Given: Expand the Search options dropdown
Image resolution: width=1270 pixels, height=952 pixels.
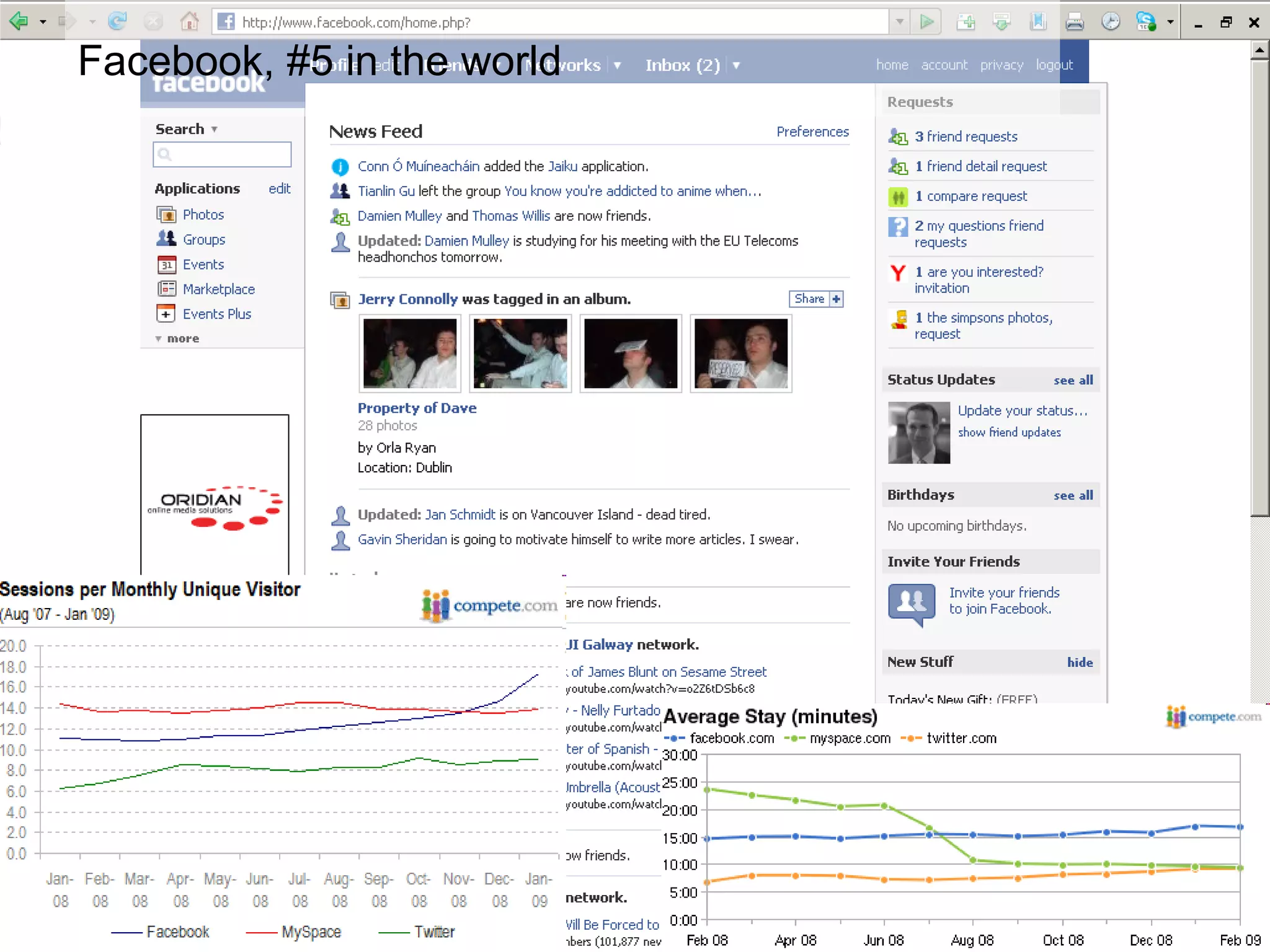Looking at the screenshot, I should (214, 130).
